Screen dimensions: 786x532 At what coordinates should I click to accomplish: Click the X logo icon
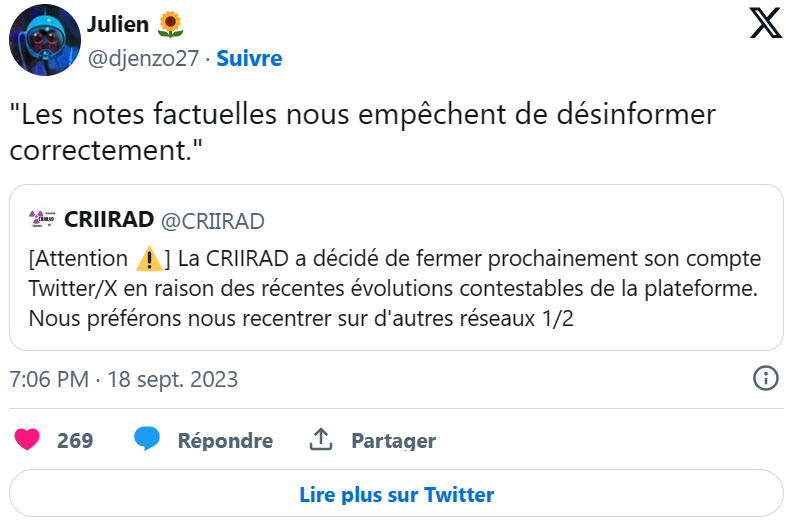coord(765,23)
